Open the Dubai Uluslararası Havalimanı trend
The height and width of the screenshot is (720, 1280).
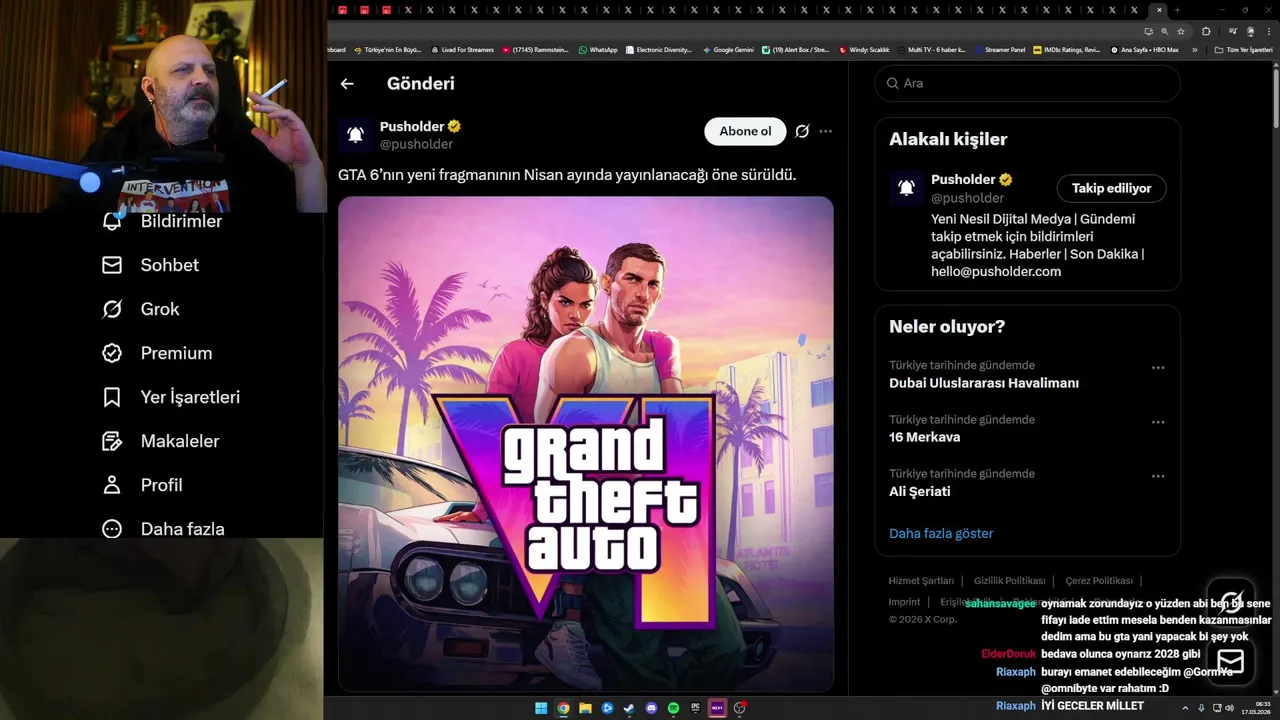coord(984,383)
